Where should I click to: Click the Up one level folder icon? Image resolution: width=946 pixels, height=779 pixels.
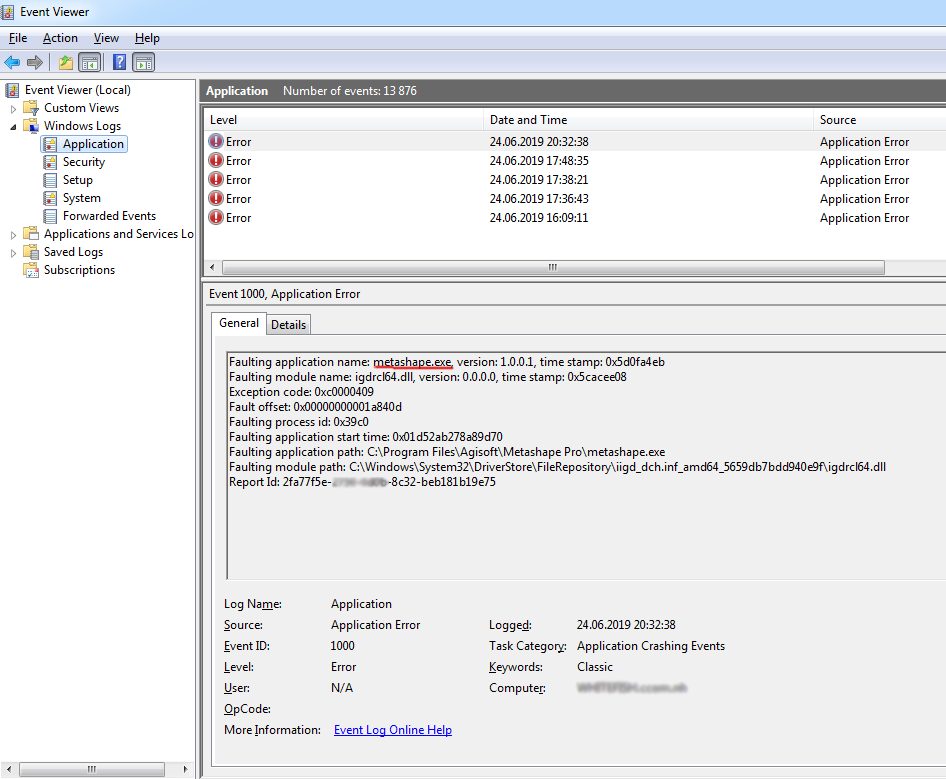pyautogui.click(x=66, y=63)
